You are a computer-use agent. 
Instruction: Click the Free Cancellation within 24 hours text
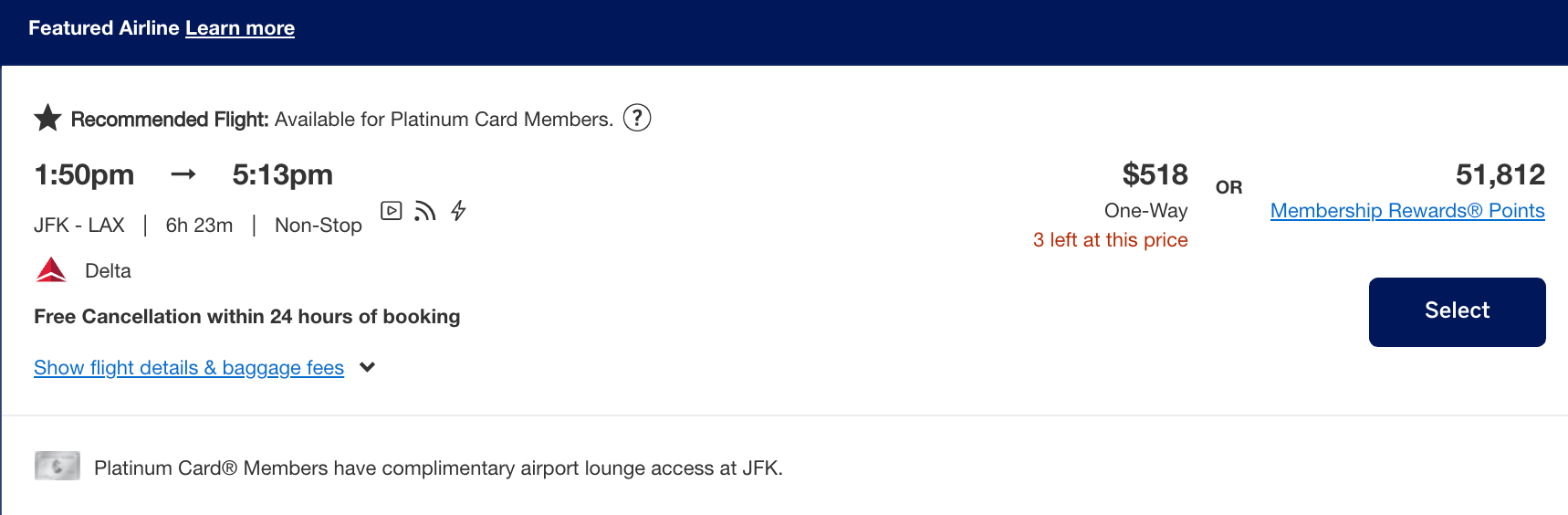(x=247, y=317)
